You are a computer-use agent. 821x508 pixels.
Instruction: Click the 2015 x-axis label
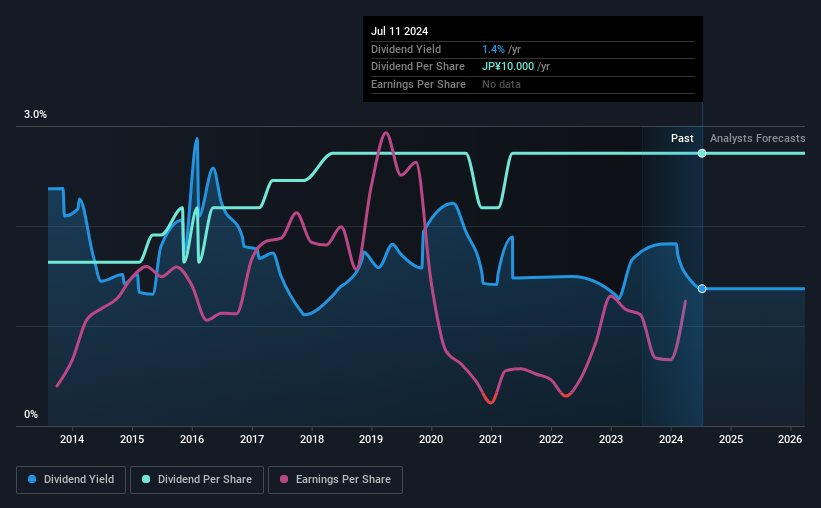click(x=132, y=439)
